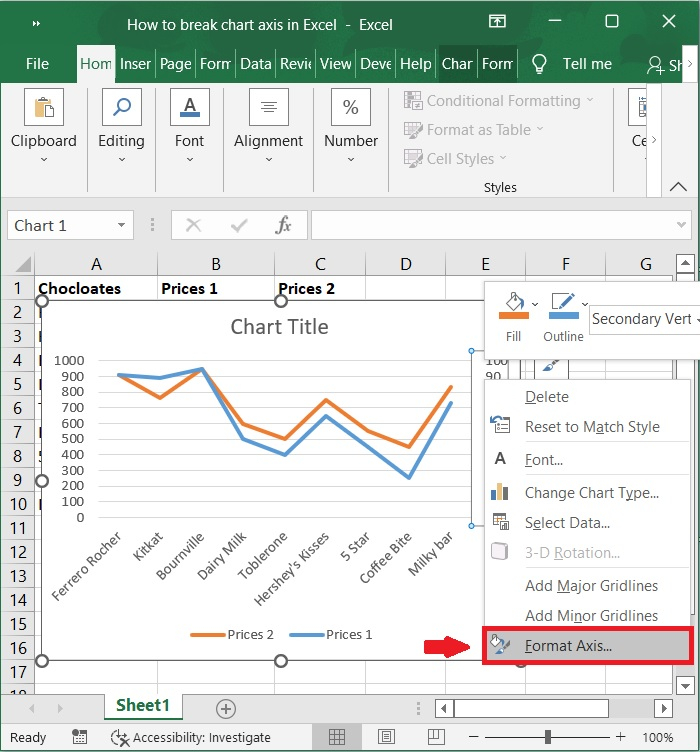
Task: Click the macro recording status bar icon
Action: (80, 737)
